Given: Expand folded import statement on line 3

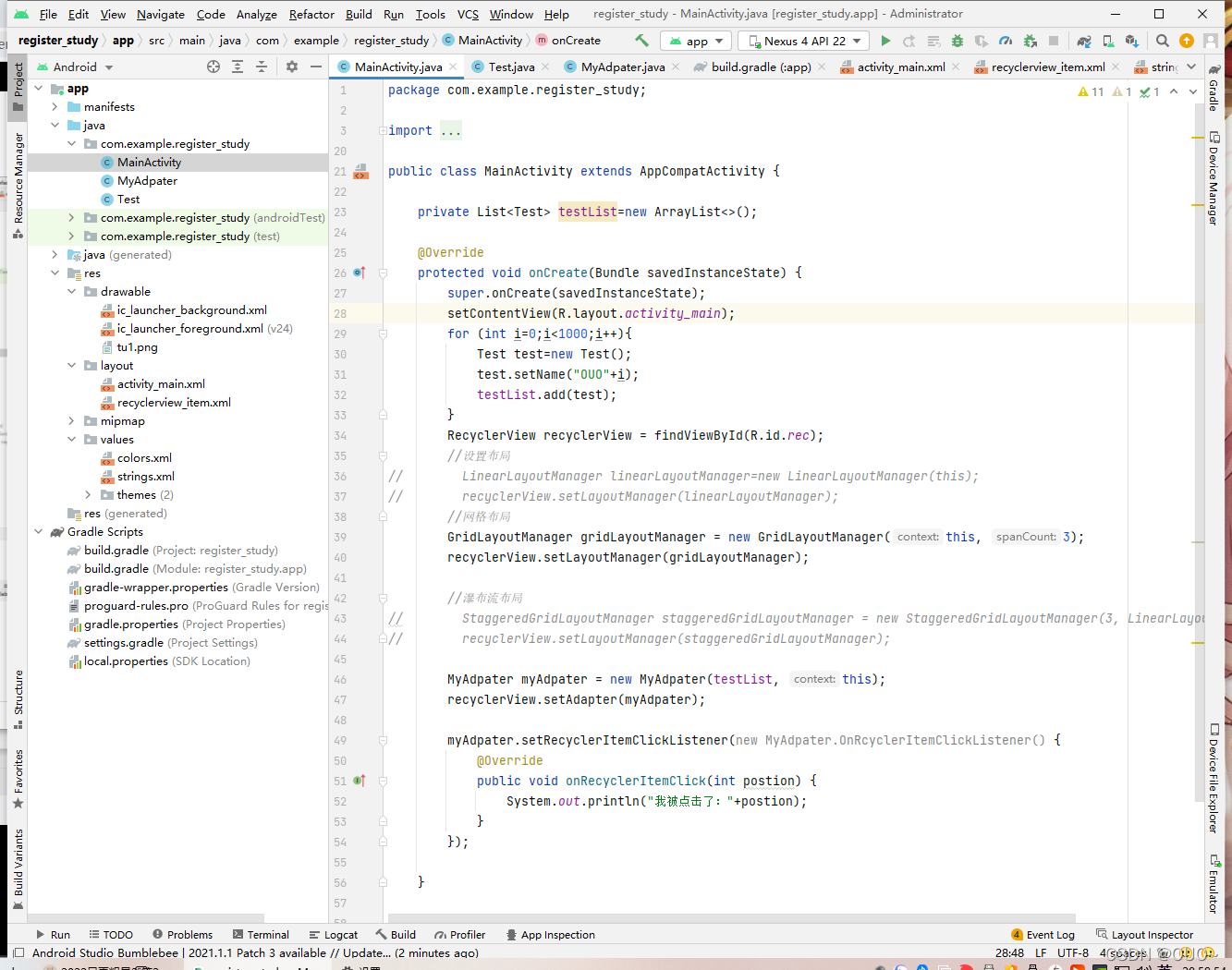Looking at the screenshot, I should point(383,131).
